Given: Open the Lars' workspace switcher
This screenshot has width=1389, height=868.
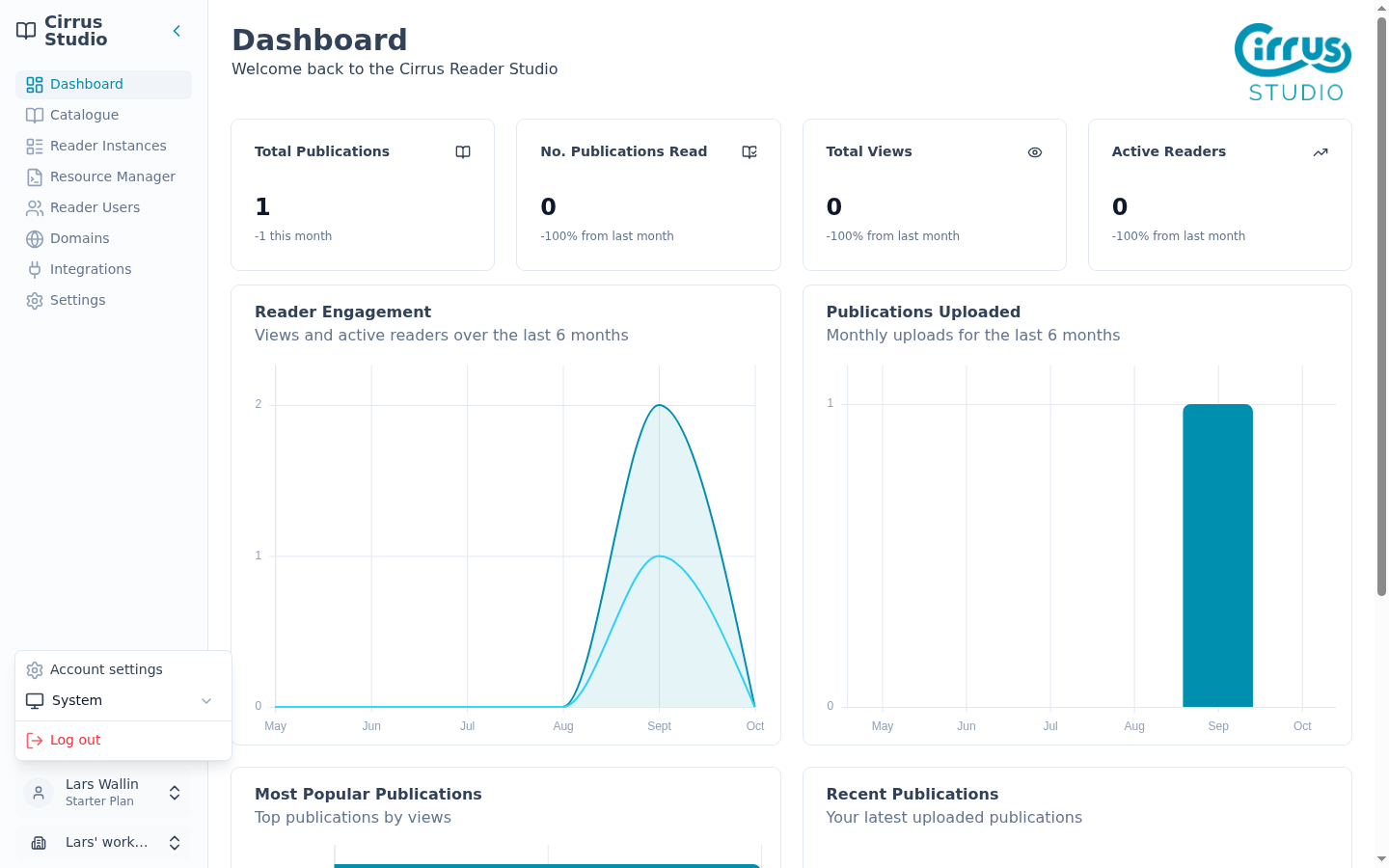Looking at the screenshot, I should (103, 843).
